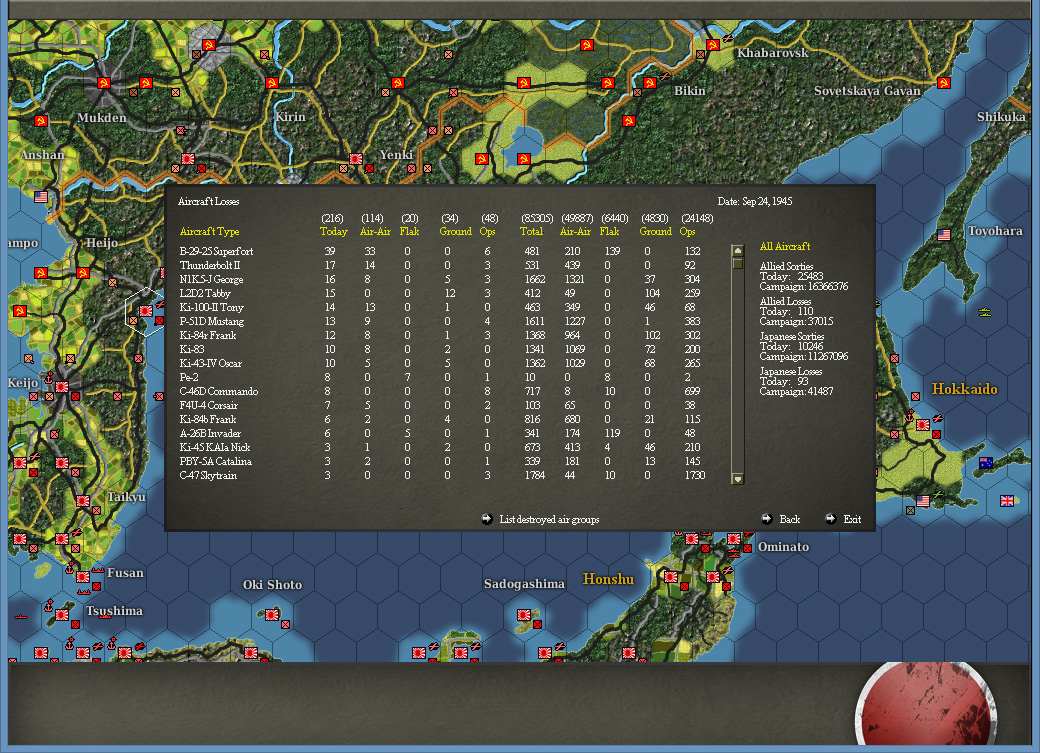Screen dimensions: 1040x753
Task: Select the US flag unit icon near Heijo
Action: pos(41,197)
